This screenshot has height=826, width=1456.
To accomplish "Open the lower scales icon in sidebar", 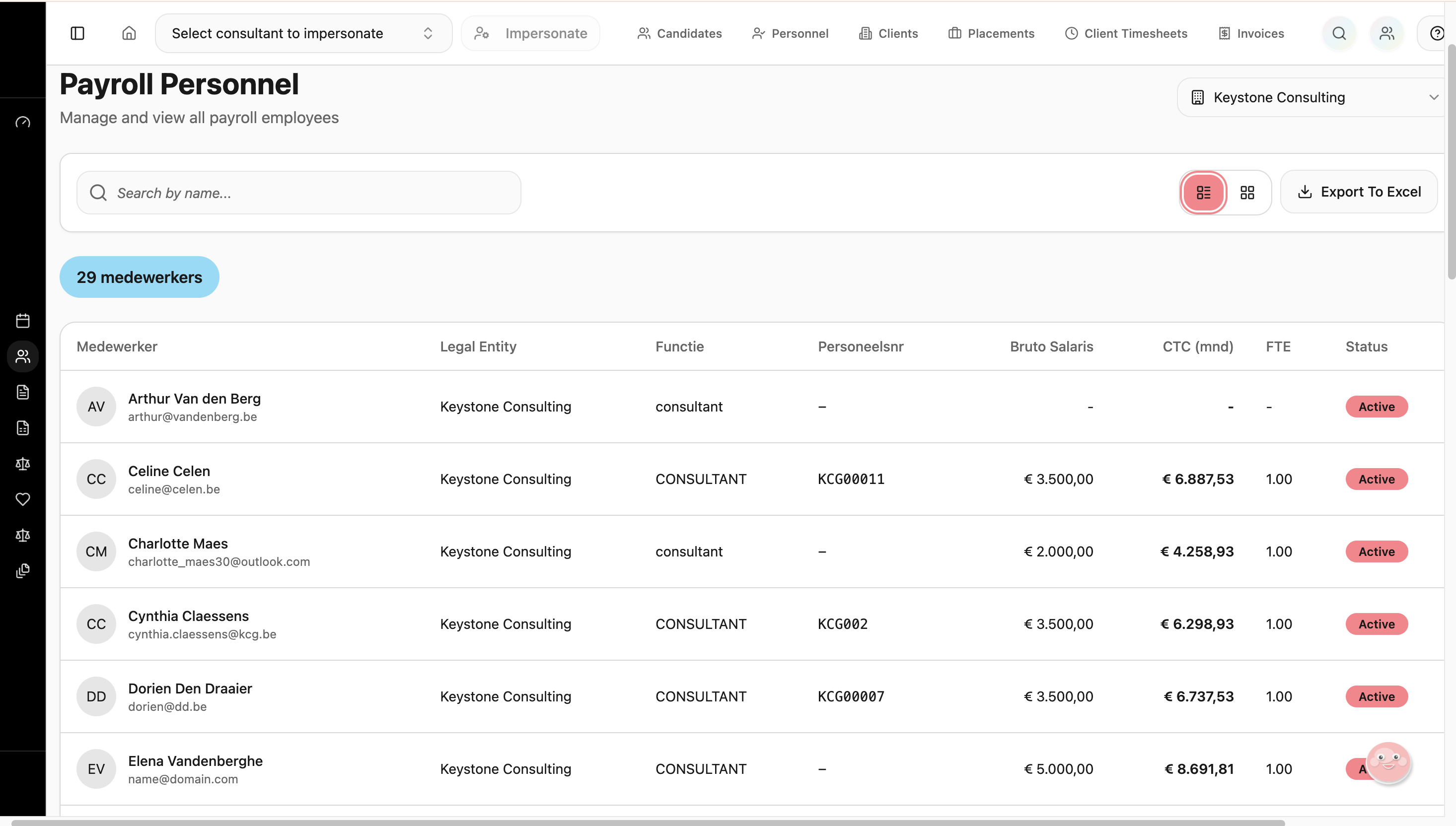I will [x=23, y=535].
